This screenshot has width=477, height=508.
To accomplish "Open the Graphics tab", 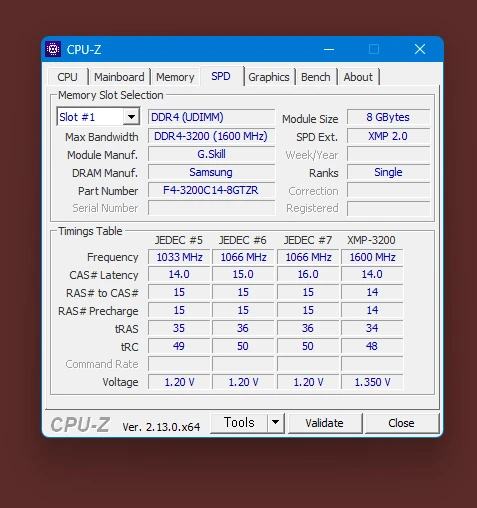I will (269, 77).
